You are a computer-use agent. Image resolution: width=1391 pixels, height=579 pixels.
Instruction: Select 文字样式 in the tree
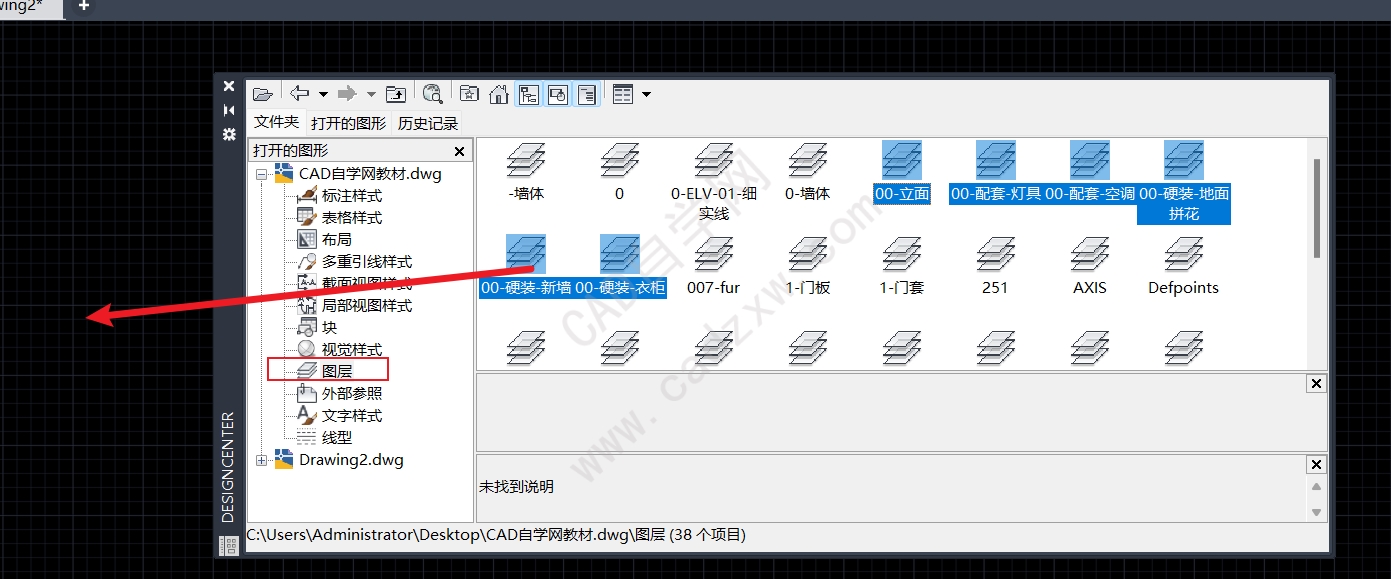352,415
